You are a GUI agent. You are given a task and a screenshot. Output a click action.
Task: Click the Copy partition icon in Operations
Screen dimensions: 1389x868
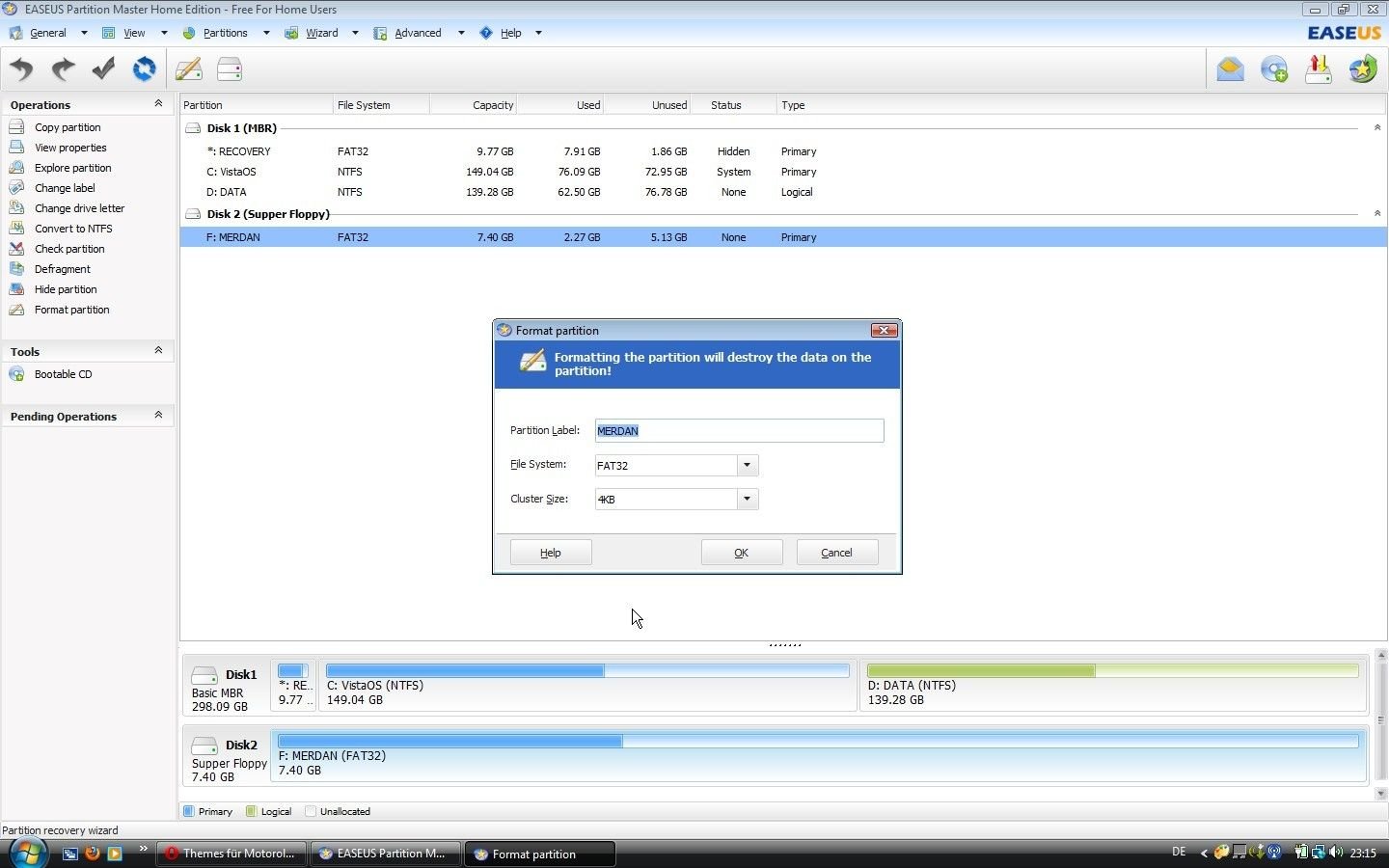tap(16, 126)
